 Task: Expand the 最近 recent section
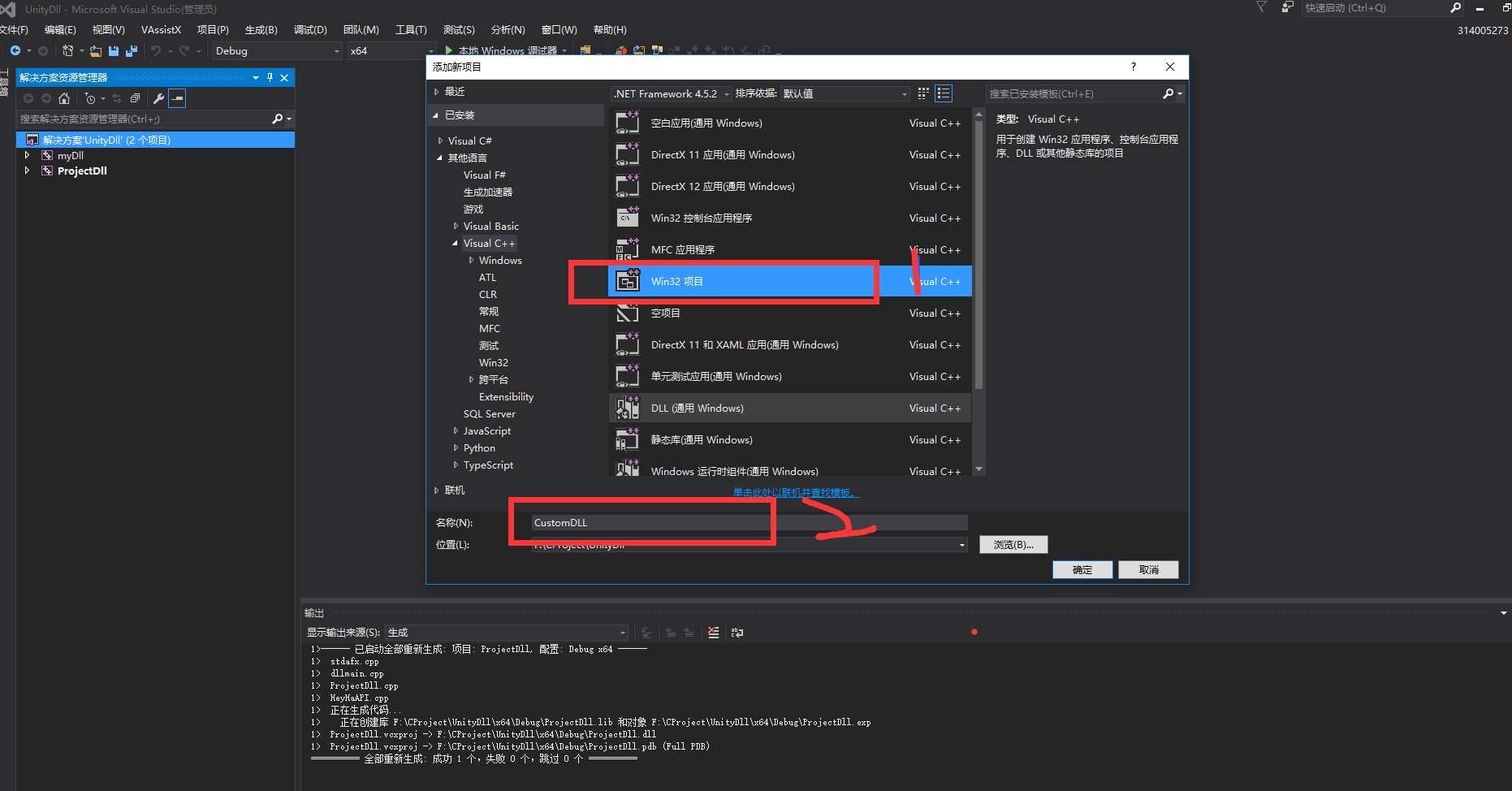click(437, 92)
